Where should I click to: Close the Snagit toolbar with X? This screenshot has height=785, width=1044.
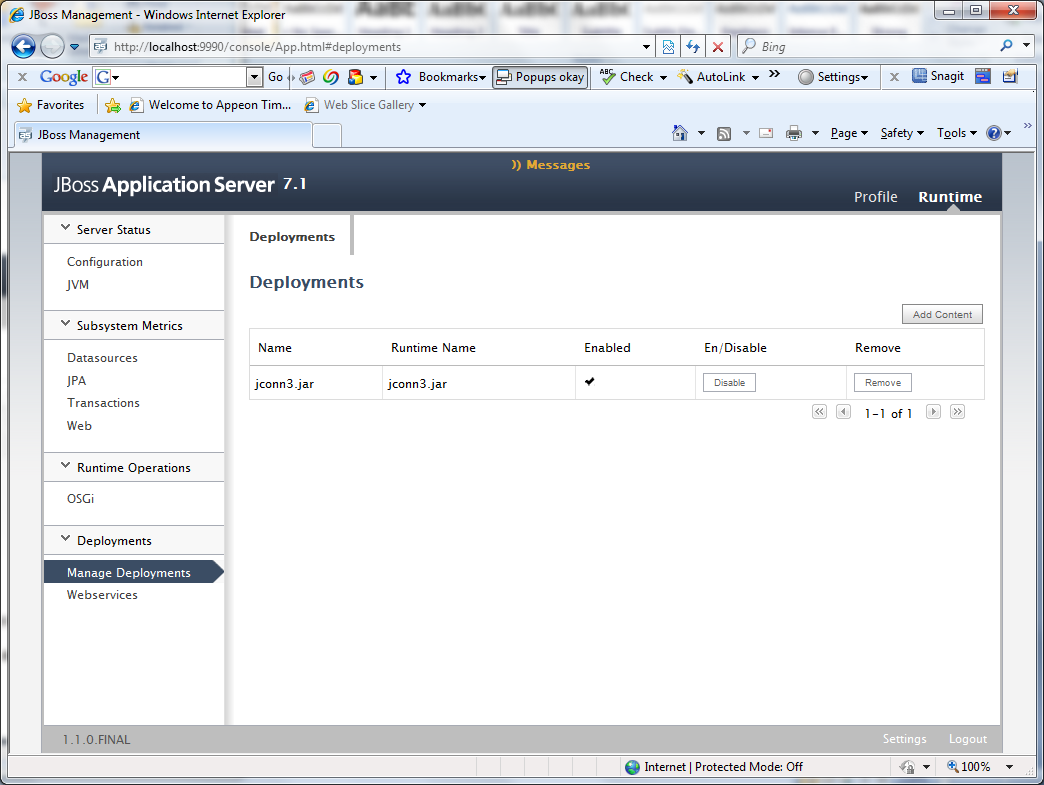click(x=895, y=77)
